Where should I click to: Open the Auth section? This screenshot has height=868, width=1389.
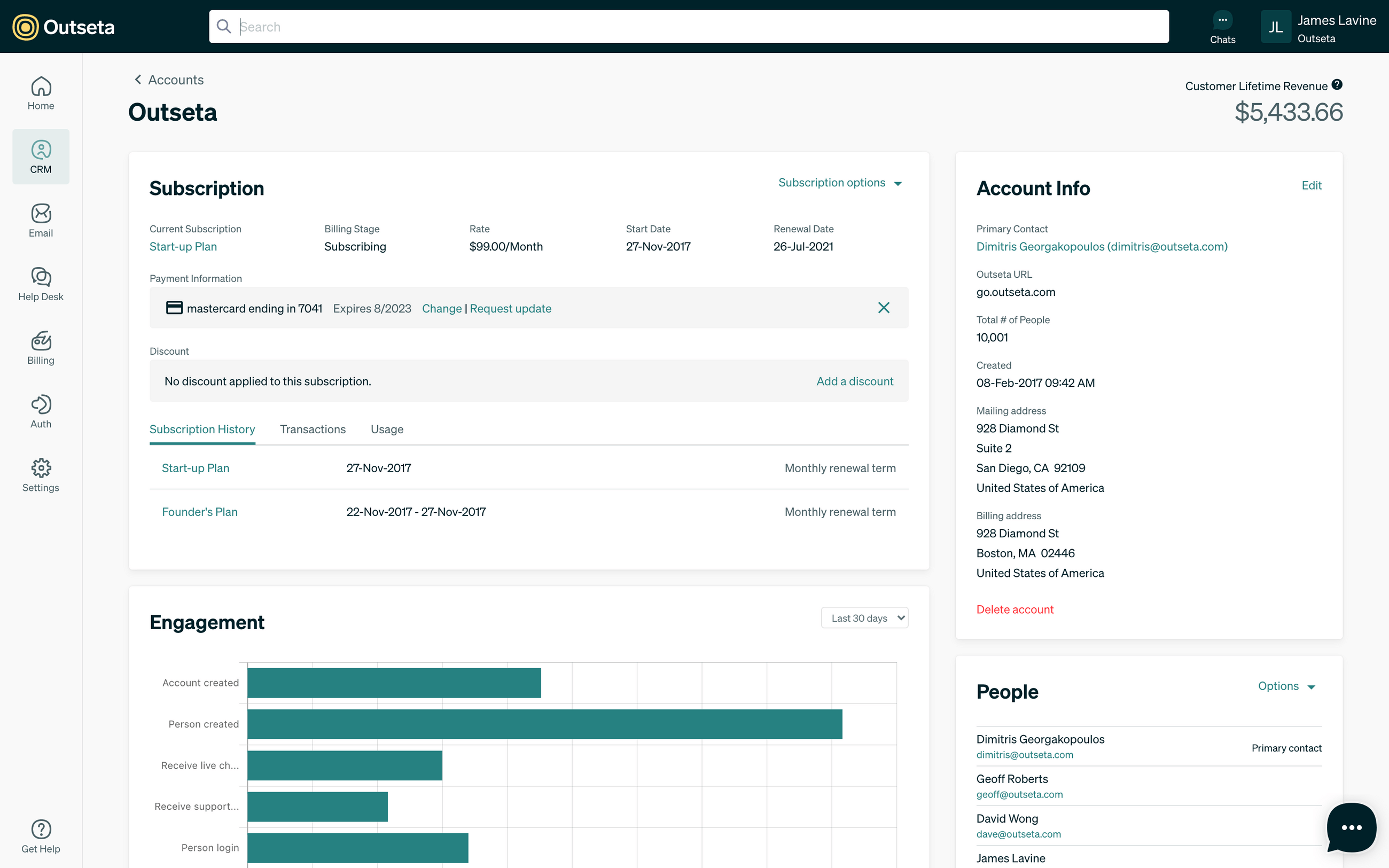(x=40, y=411)
